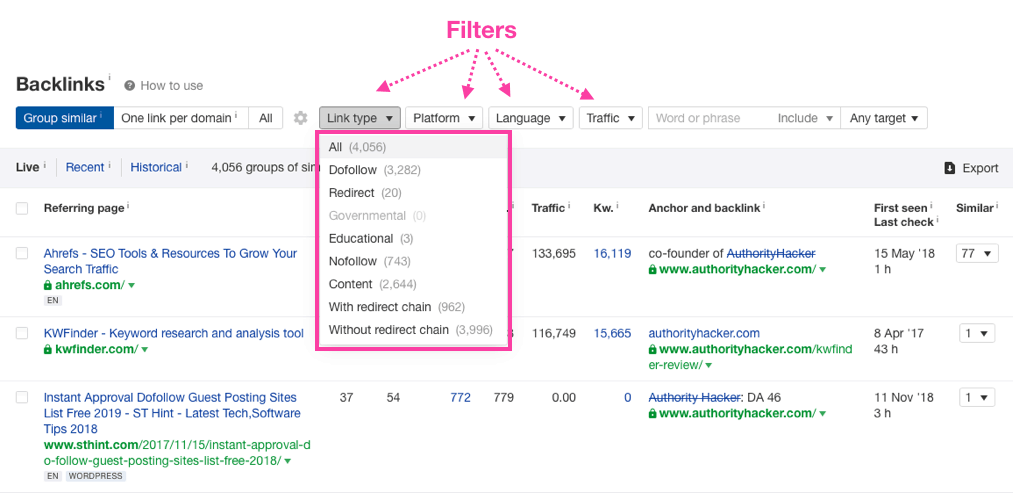Viewport: 1018px width, 494px height.
Task: Tick the checkbox for Instant Approval Dofollow row
Action: coord(22,397)
